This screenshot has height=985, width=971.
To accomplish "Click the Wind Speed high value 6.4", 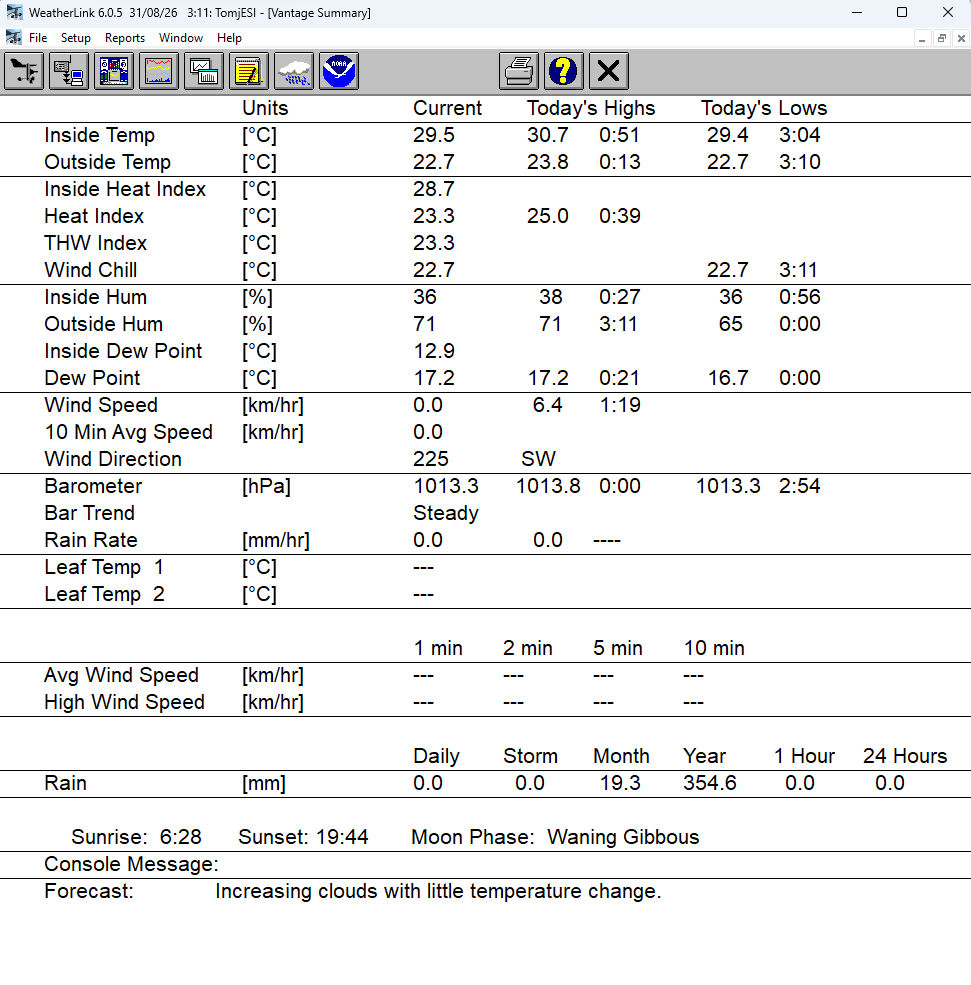I will point(547,405).
